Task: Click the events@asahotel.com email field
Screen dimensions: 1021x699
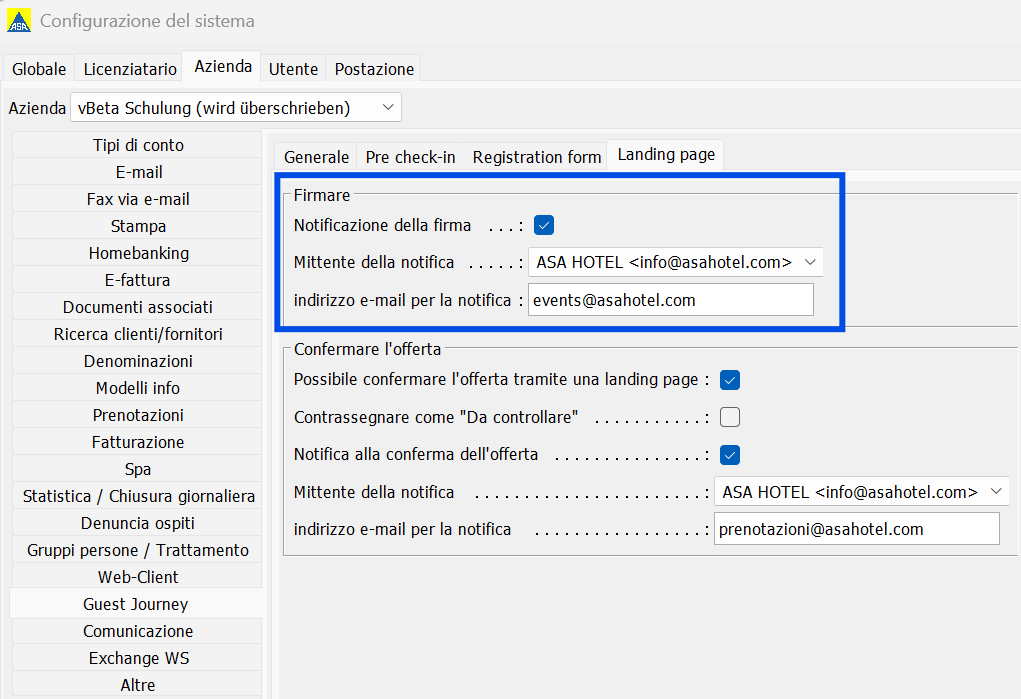Action: [670, 300]
